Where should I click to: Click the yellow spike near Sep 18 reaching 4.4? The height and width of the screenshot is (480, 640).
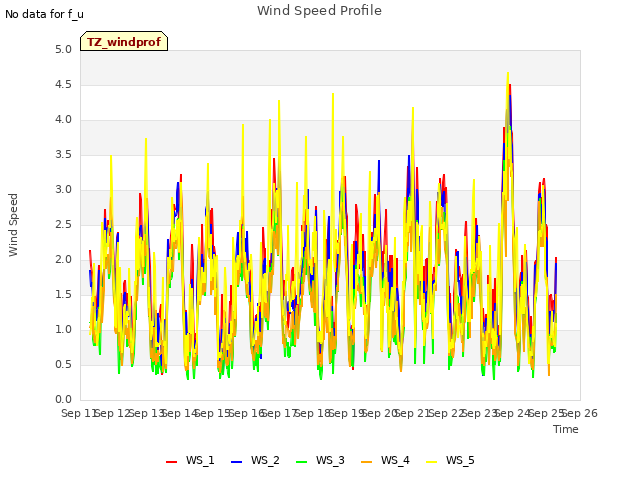(x=333, y=95)
